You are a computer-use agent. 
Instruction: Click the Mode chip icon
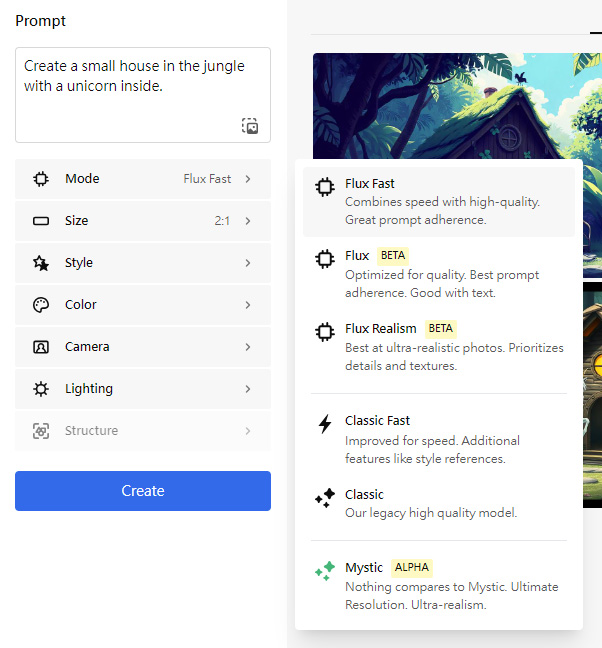(41, 179)
